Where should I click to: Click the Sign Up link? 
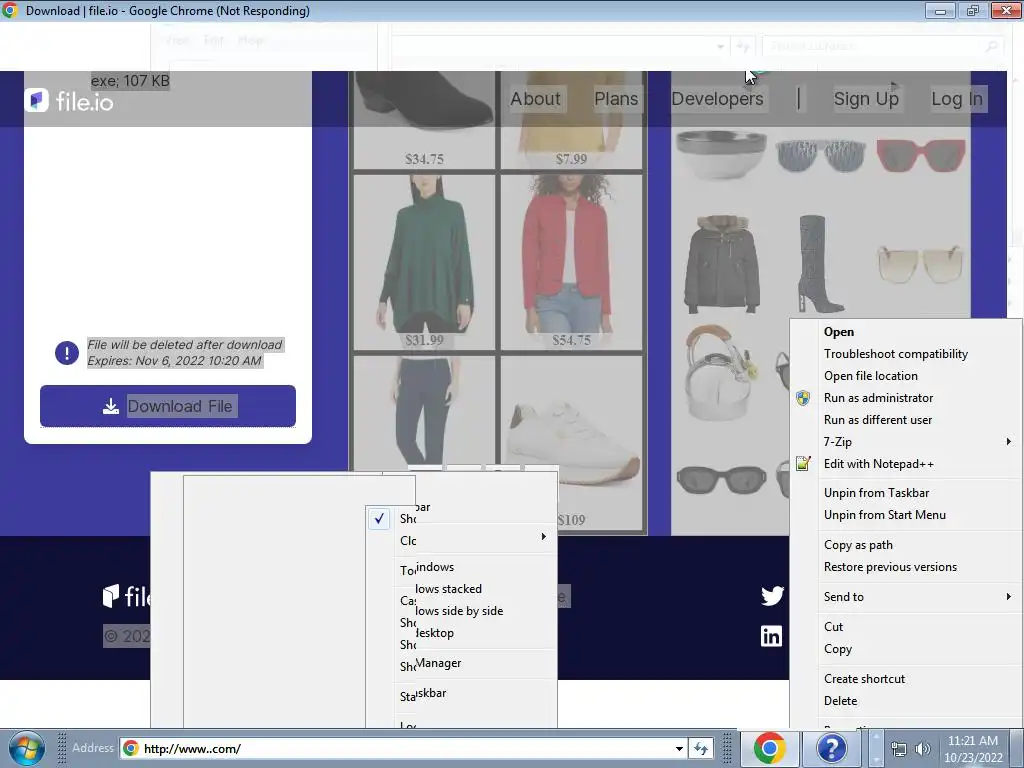pyautogui.click(x=866, y=99)
